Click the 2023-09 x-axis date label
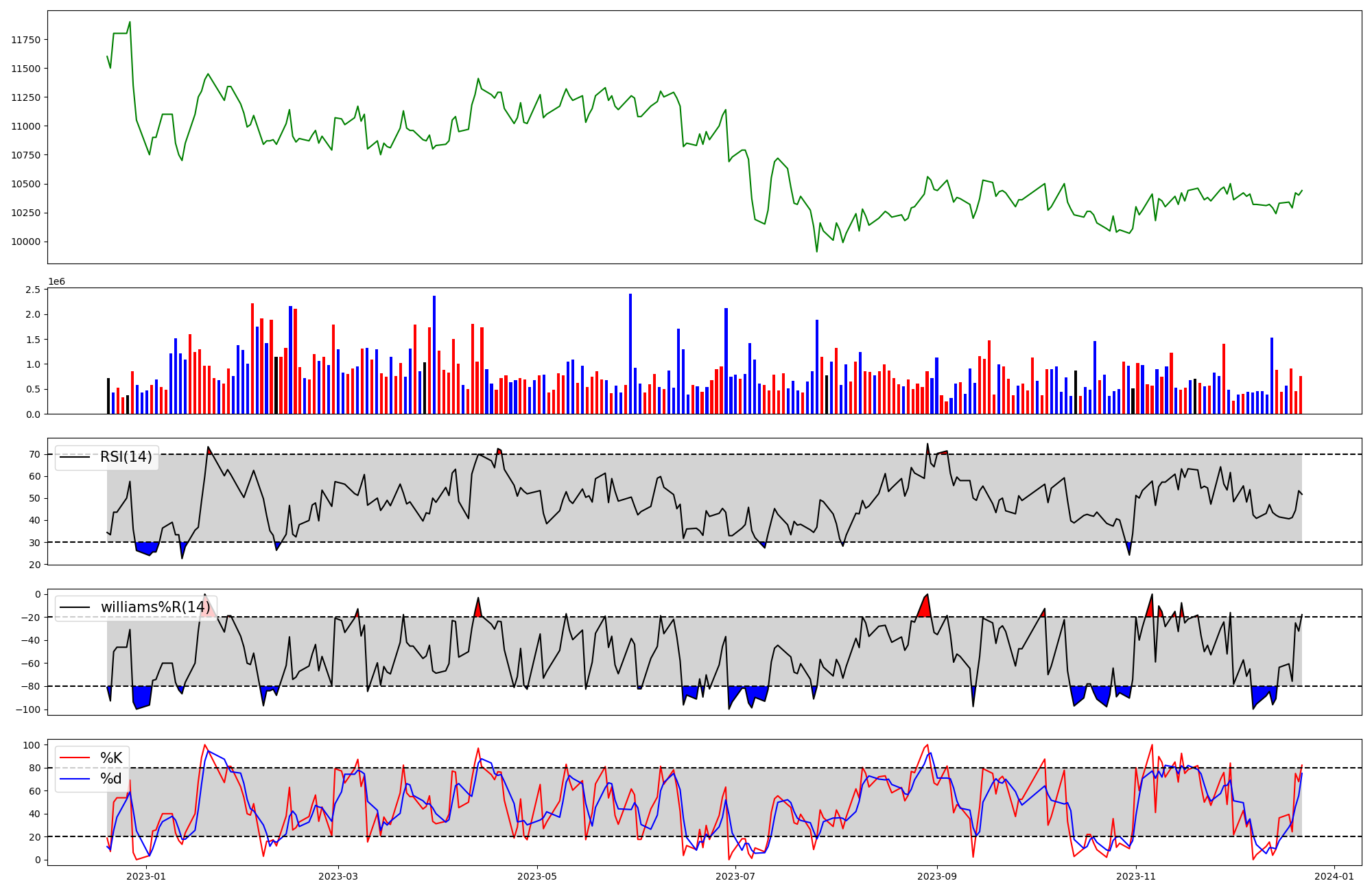This screenshot has height=892, width=1372. 937,876
